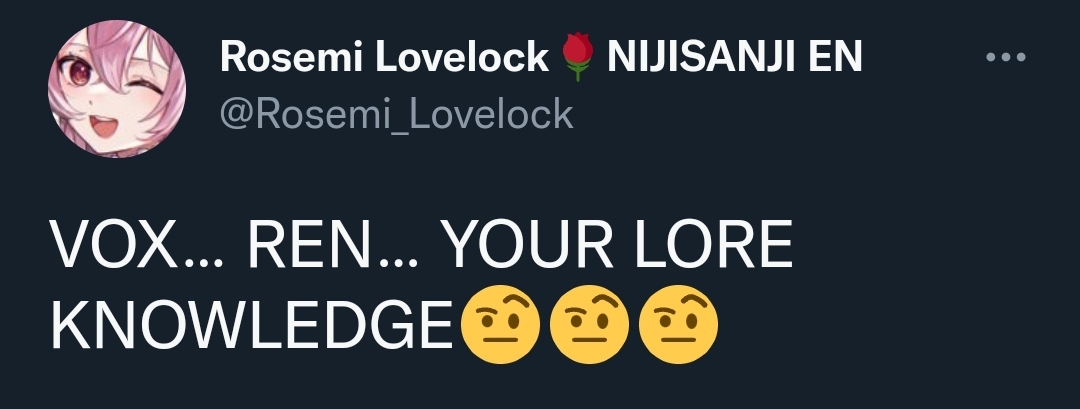Screen dimensions: 1080x409
Task: Click the word "Lovelock" in bold display name
Action: click(462, 56)
